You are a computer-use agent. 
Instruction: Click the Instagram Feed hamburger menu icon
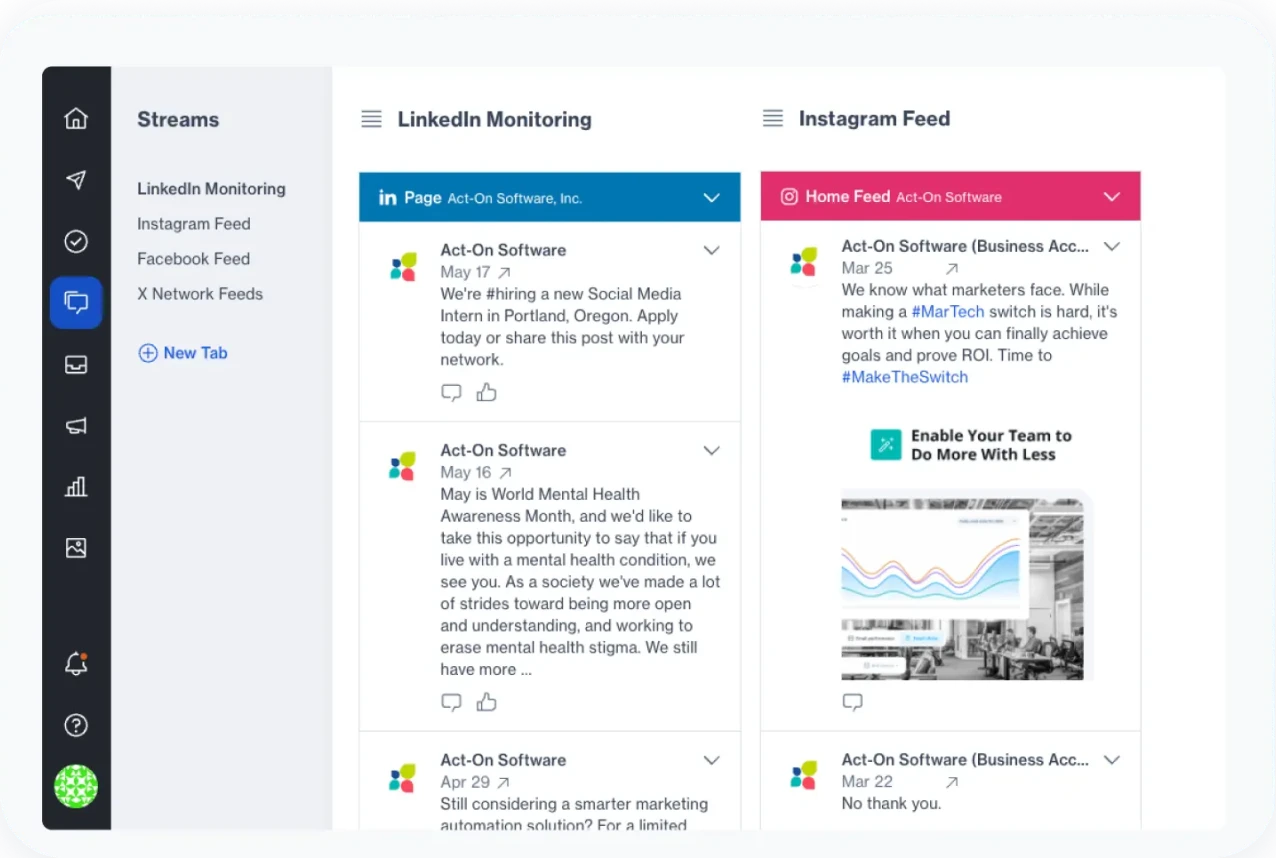772,118
